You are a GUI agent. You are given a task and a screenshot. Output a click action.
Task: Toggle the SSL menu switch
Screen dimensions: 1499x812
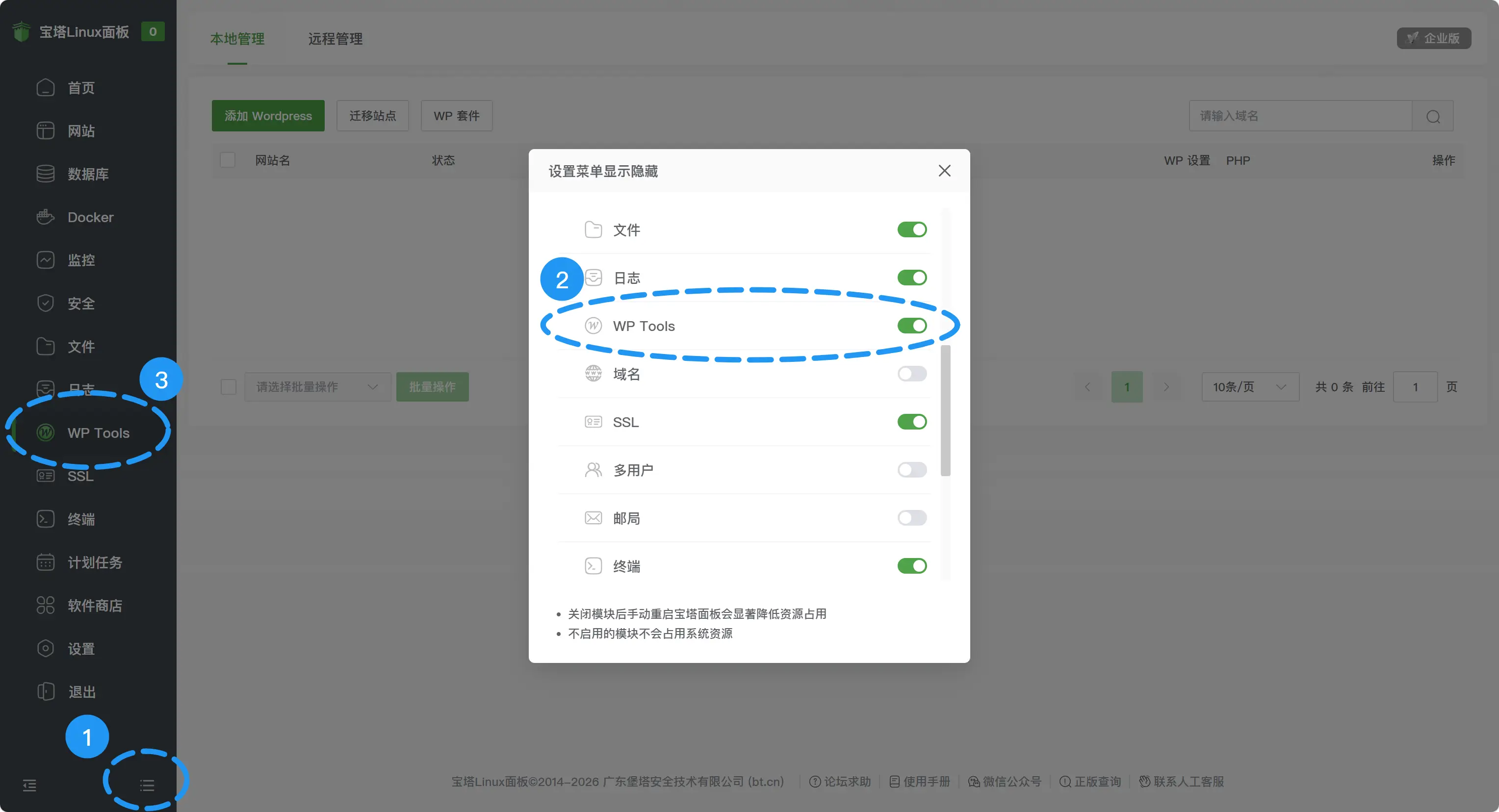pyautogui.click(x=912, y=422)
